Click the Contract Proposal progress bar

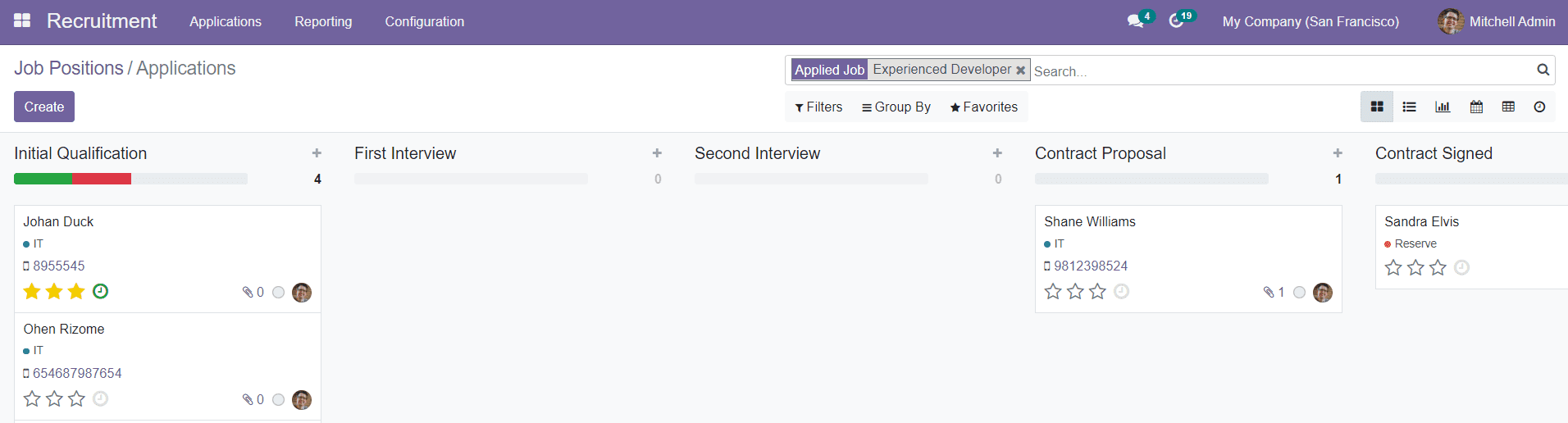(x=1151, y=179)
